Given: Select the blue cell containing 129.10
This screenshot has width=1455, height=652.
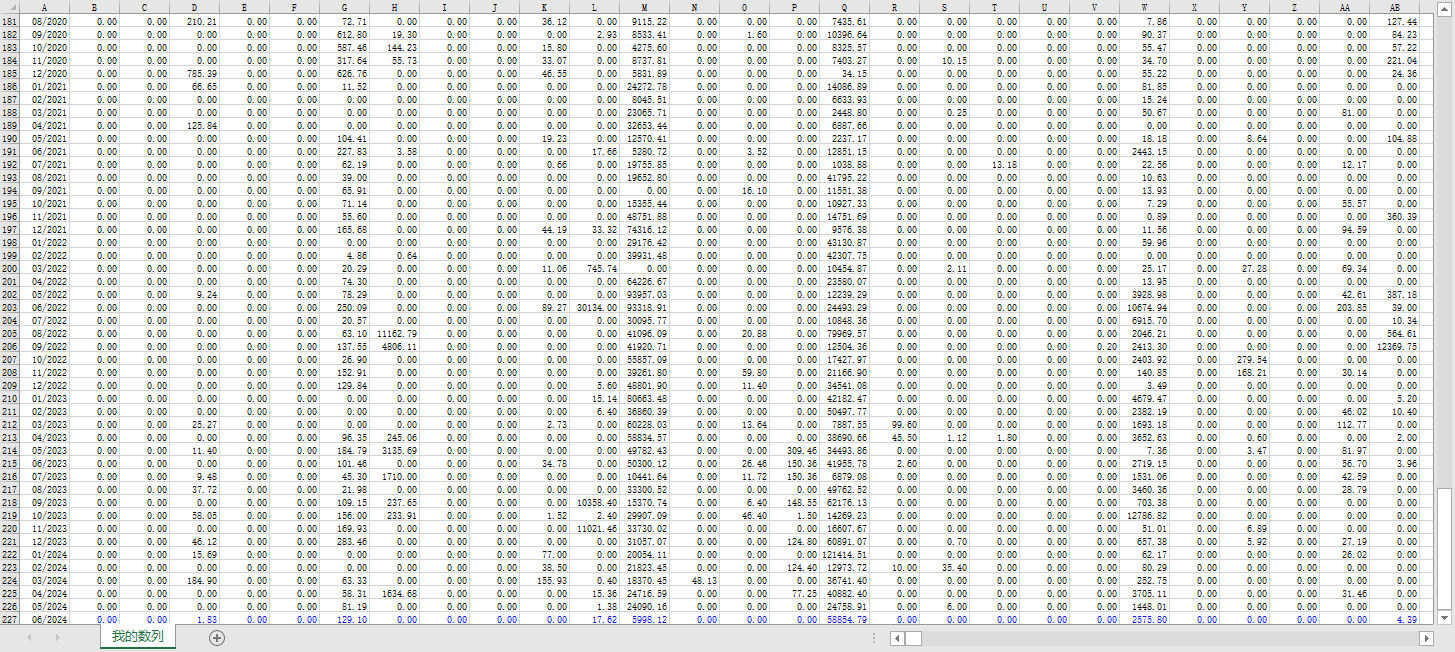Looking at the screenshot, I should tap(345, 619).
